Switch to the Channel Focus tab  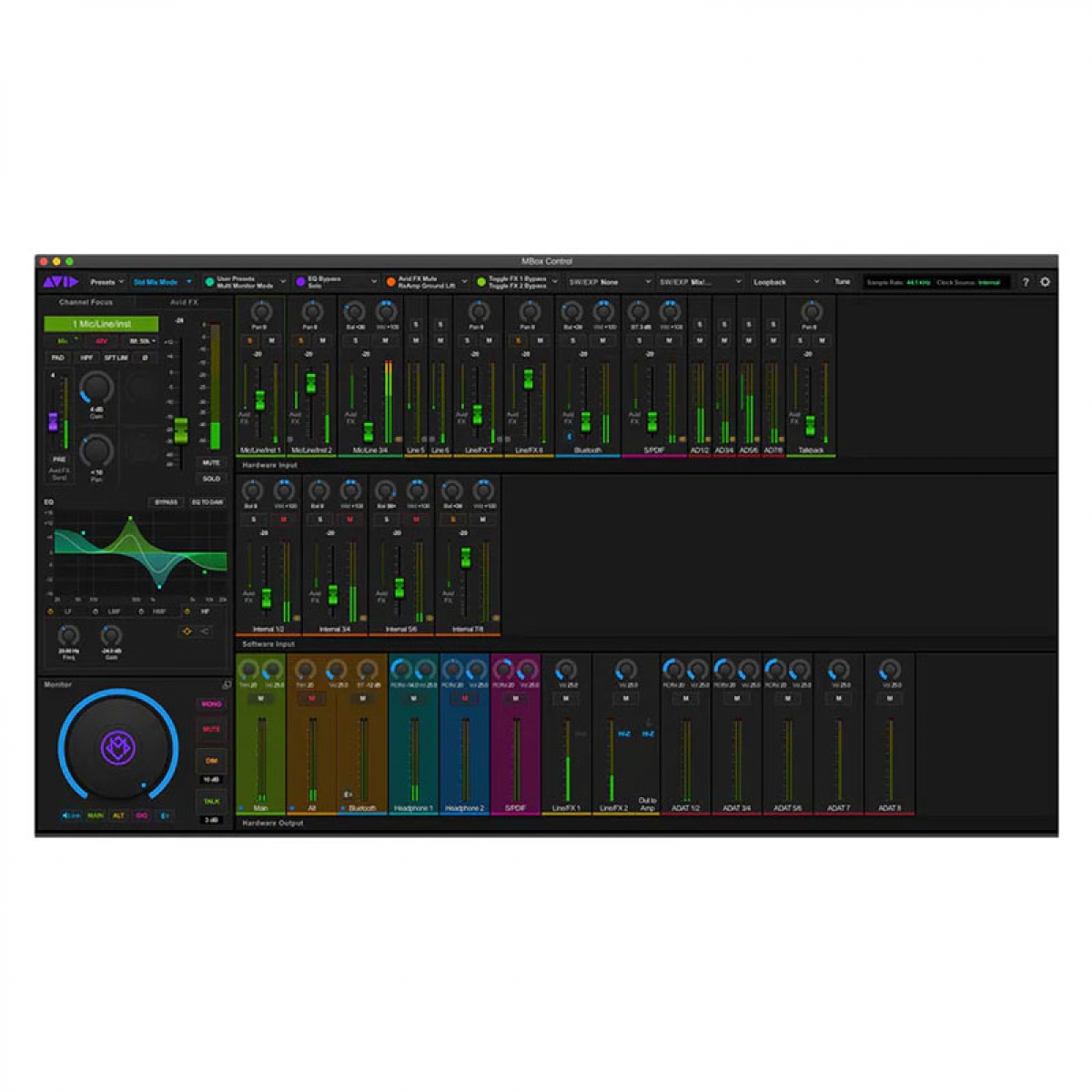(86, 302)
